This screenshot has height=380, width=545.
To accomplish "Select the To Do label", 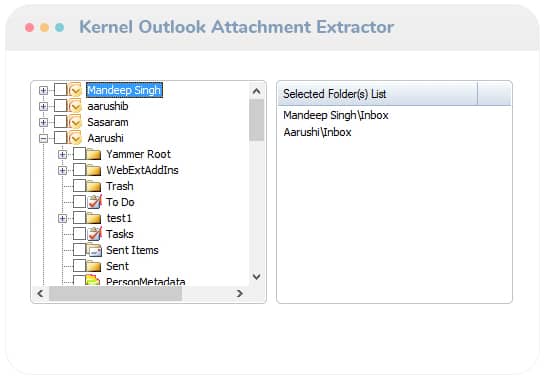I will click(x=120, y=202).
